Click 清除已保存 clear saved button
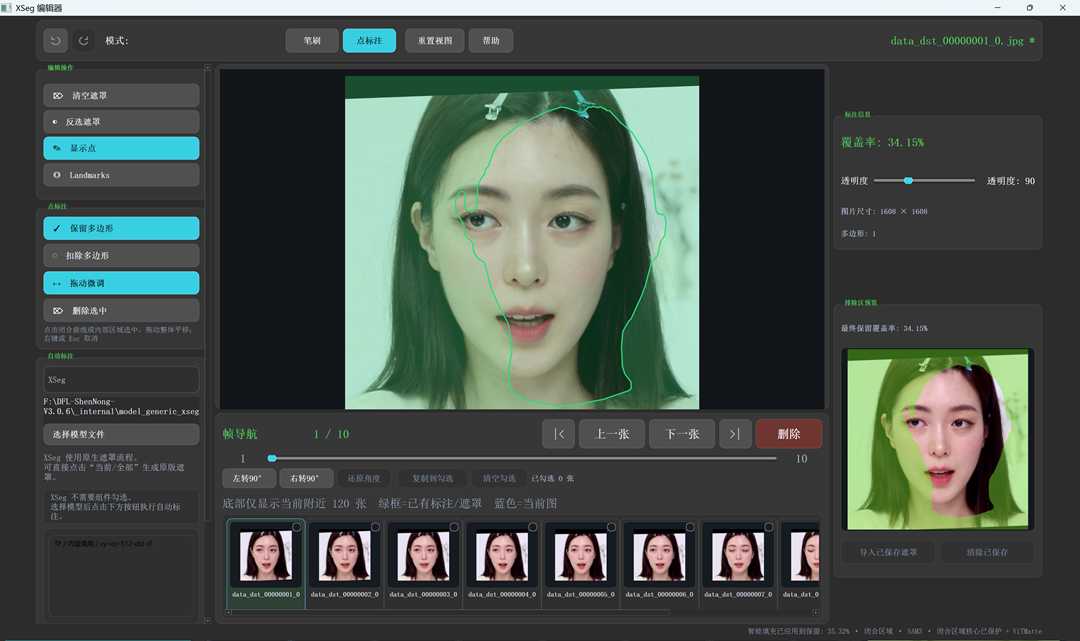Screen dimensions: 1080x641 pos(987,552)
